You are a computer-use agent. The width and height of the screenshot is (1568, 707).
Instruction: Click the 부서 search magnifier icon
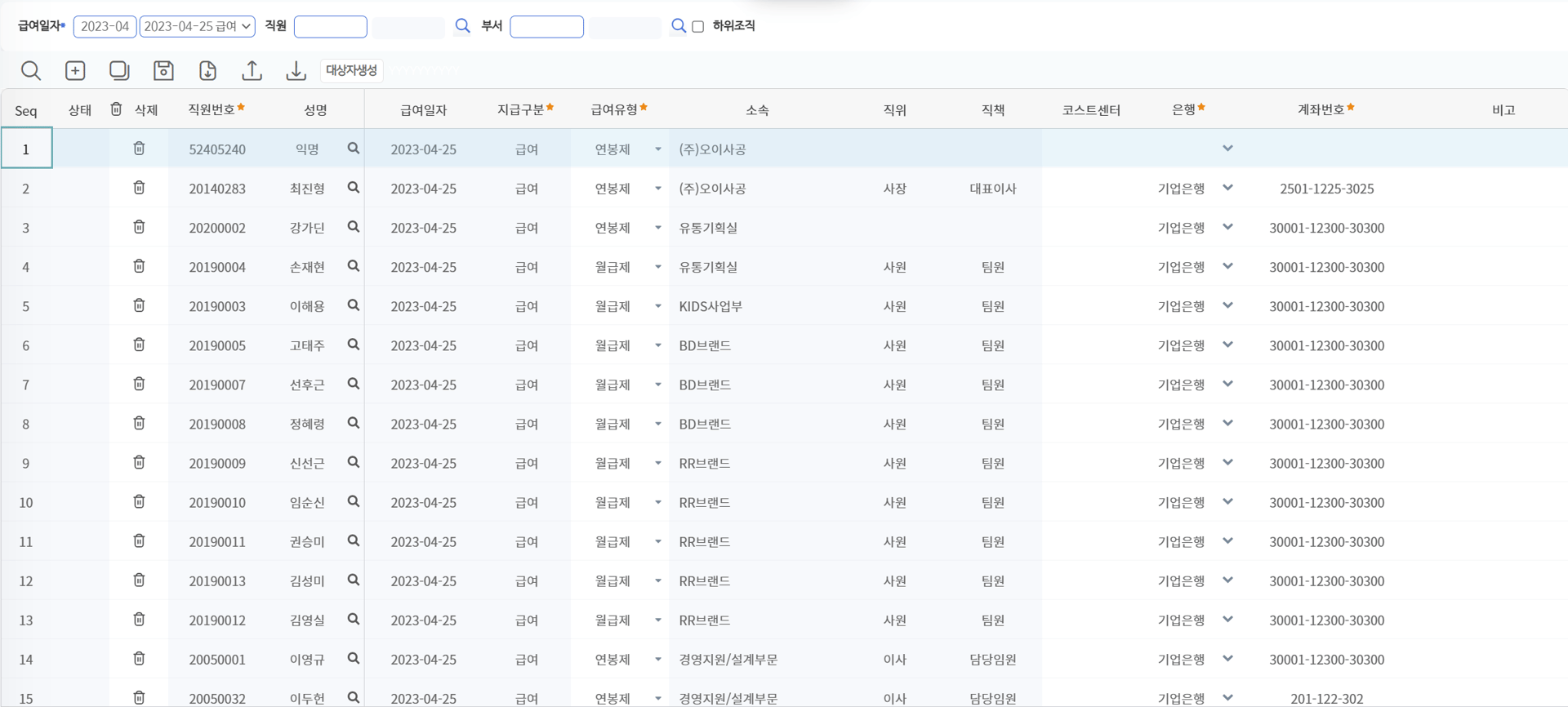[x=678, y=25]
